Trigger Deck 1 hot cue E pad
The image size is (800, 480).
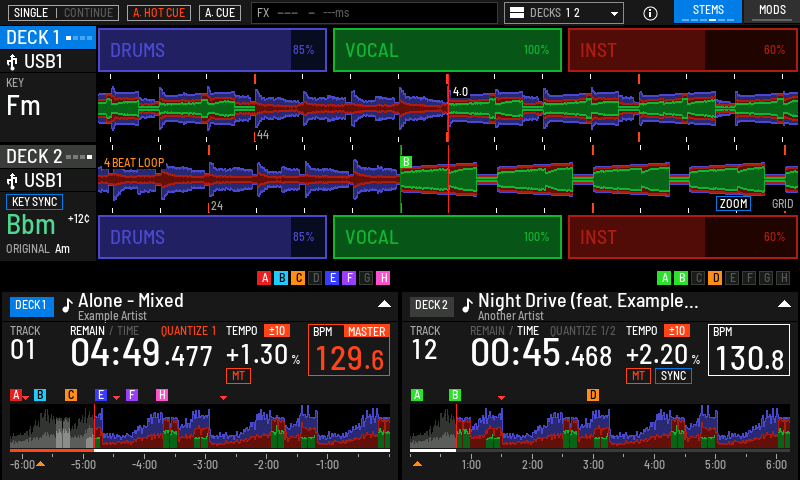pyautogui.click(x=332, y=278)
